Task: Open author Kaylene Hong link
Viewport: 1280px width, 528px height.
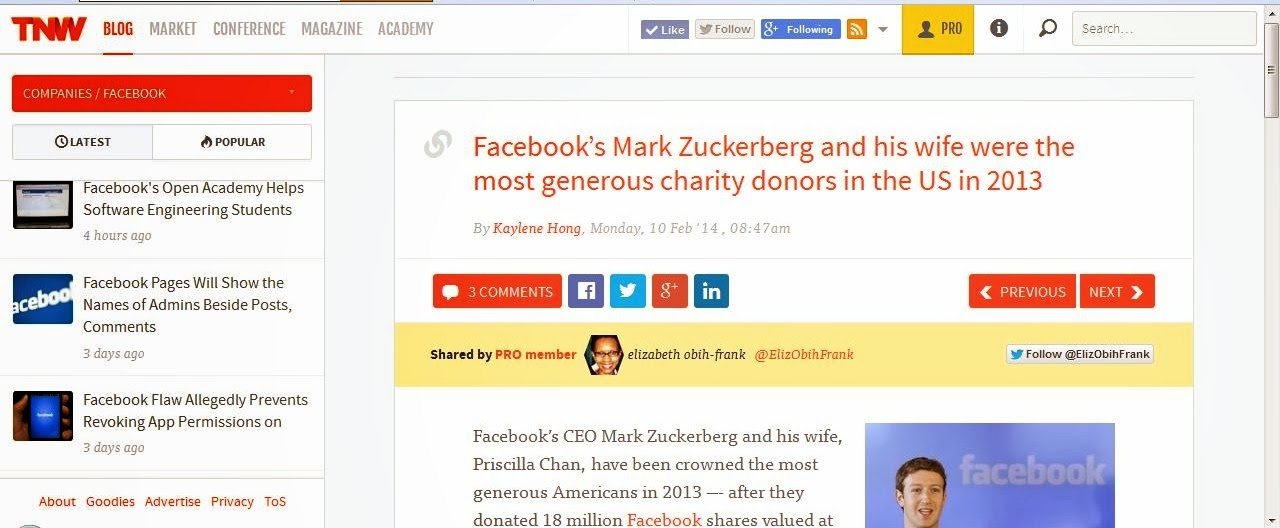Action: (537, 228)
